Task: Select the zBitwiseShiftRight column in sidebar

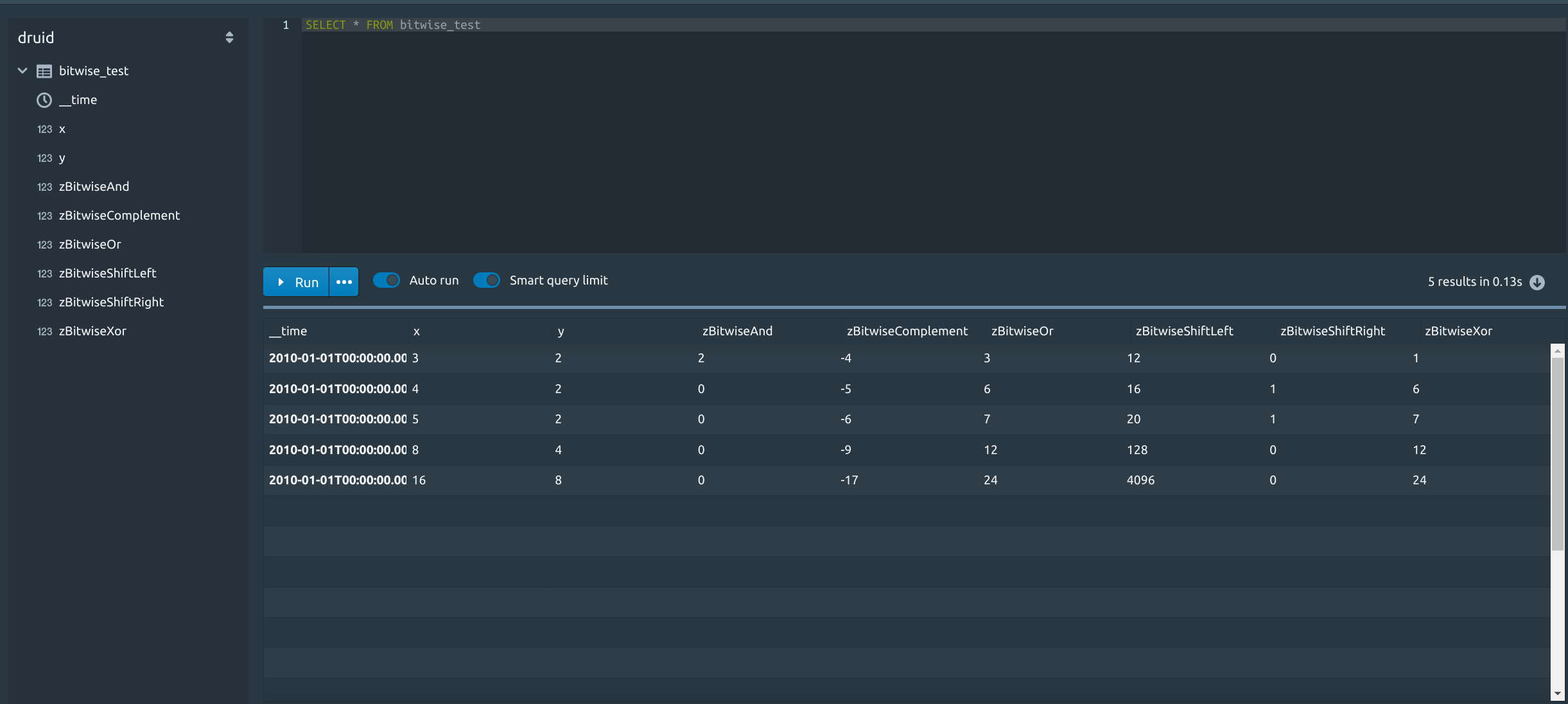Action: pos(111,303)
